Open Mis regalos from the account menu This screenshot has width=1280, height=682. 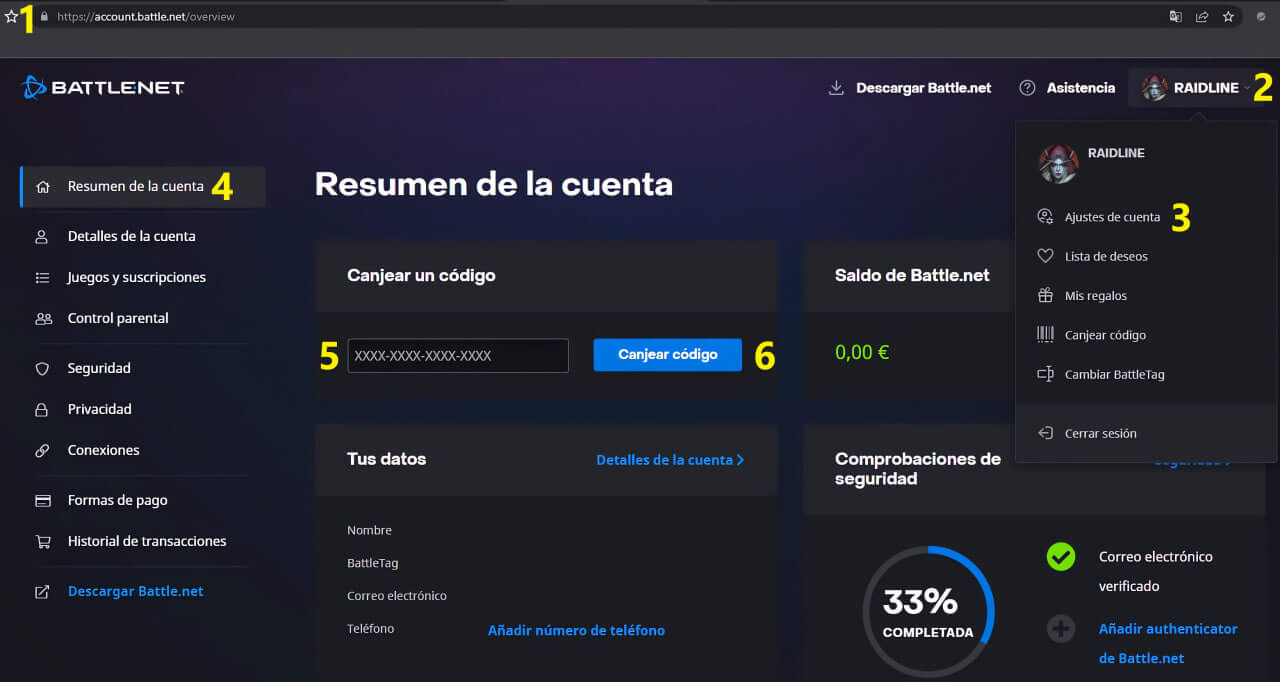coord(1095,296)
